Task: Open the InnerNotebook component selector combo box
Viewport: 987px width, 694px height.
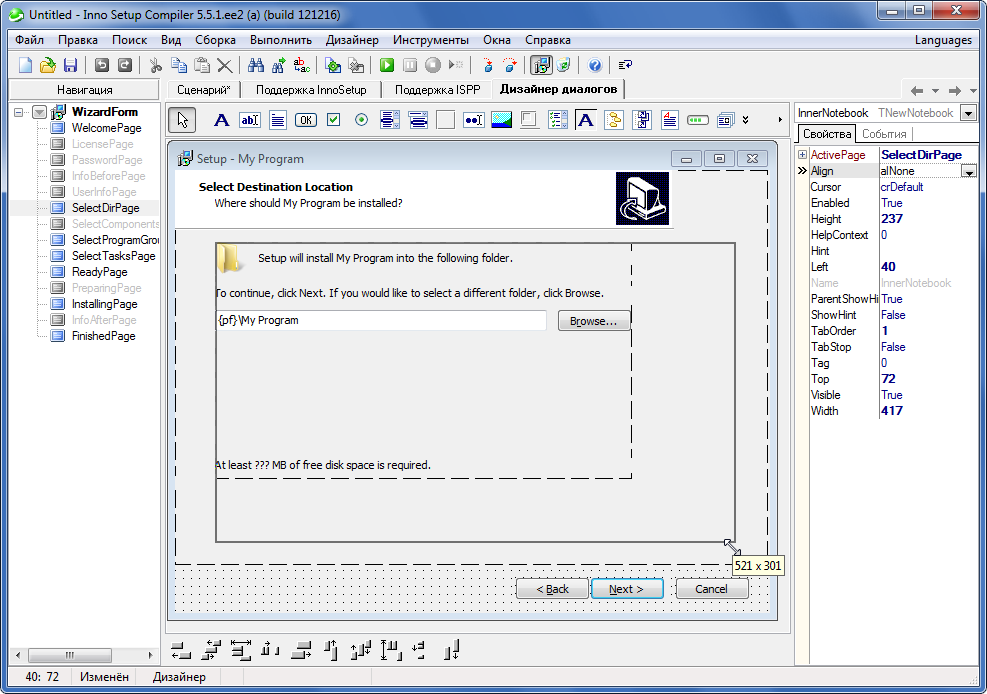Action: point(967,113)
